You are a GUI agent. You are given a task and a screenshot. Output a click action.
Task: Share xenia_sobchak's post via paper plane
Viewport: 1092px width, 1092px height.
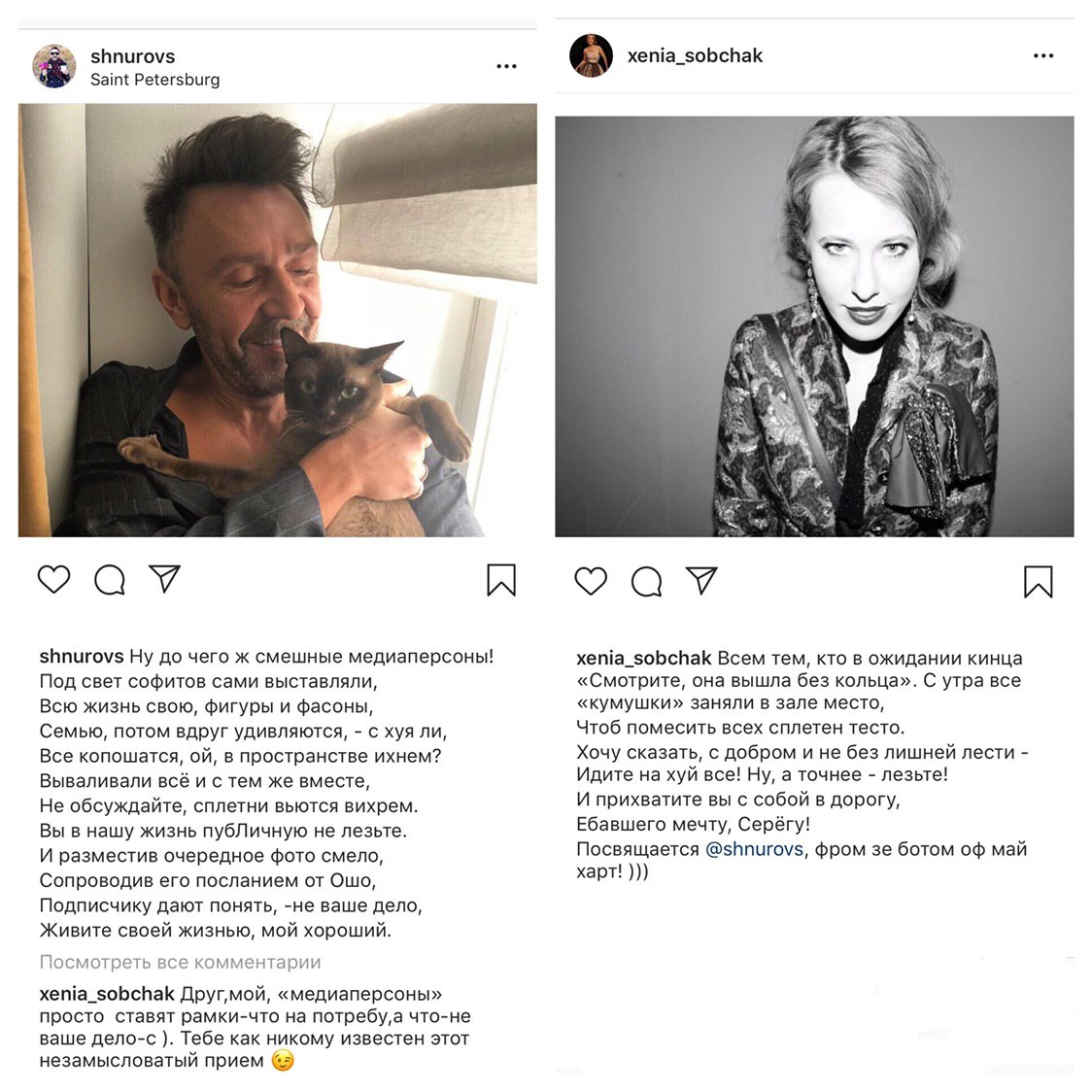coord(701,580)
